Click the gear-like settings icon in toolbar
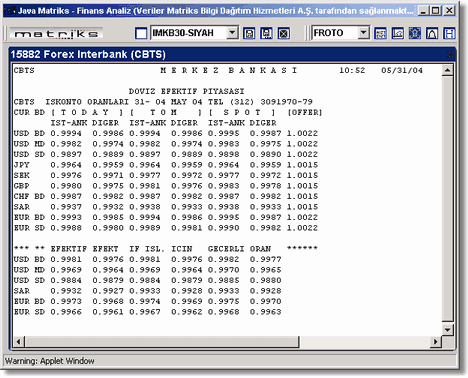Viewport: 468px width, 378px height. [x=415, y=33]
